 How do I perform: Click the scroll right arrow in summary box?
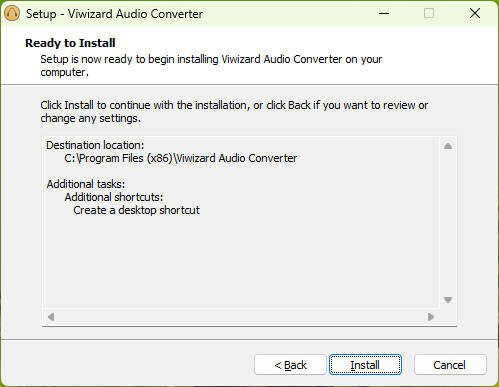coord(431,317)
